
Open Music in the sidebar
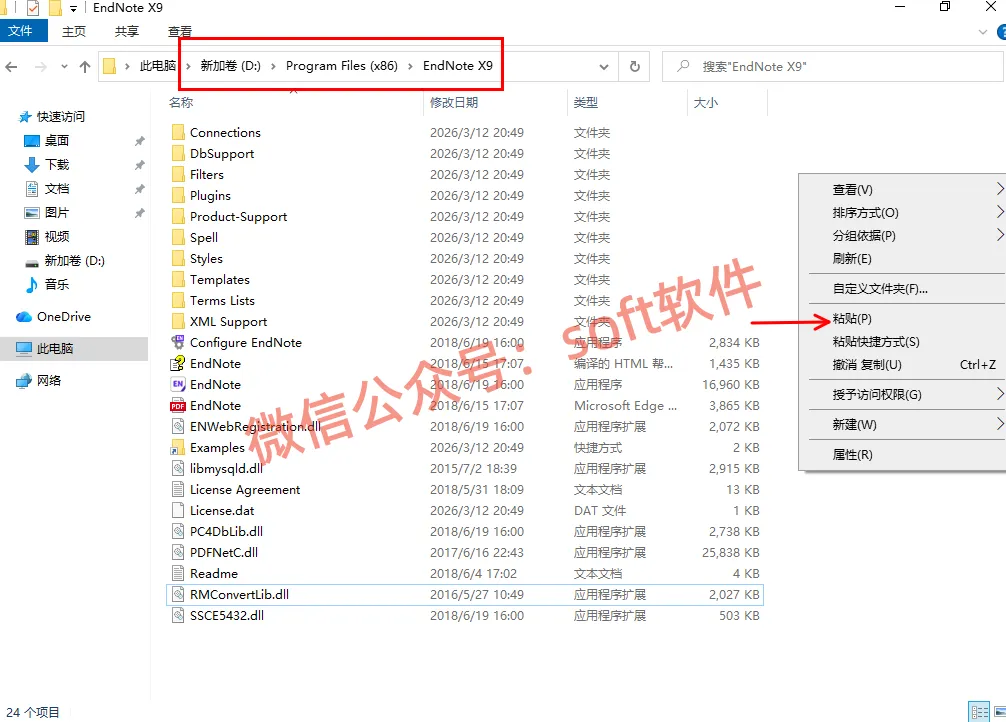point(56,284)
